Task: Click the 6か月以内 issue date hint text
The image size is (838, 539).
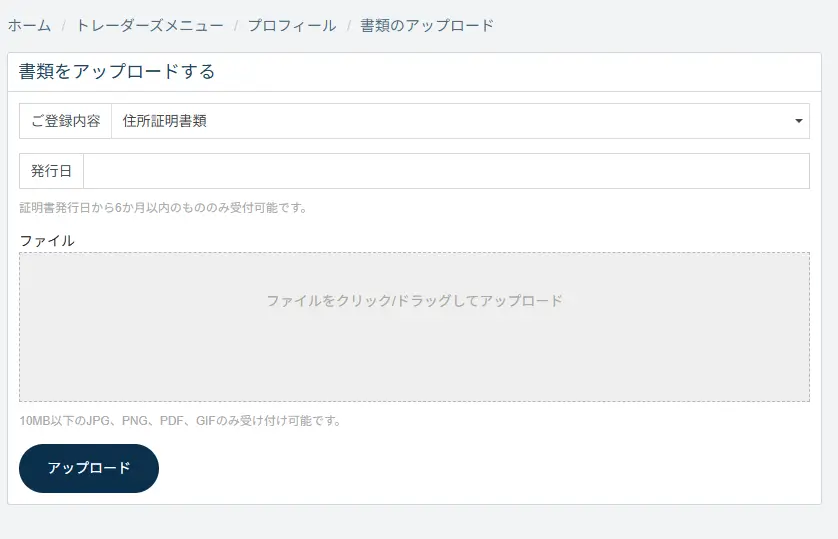Action: tap(163, 208)
